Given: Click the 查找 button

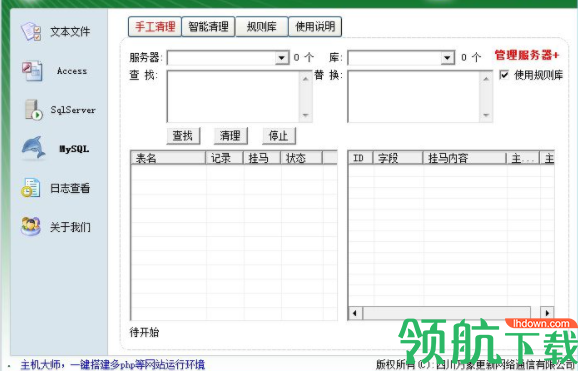Looking at the screenshot, I should pos(183,136).
